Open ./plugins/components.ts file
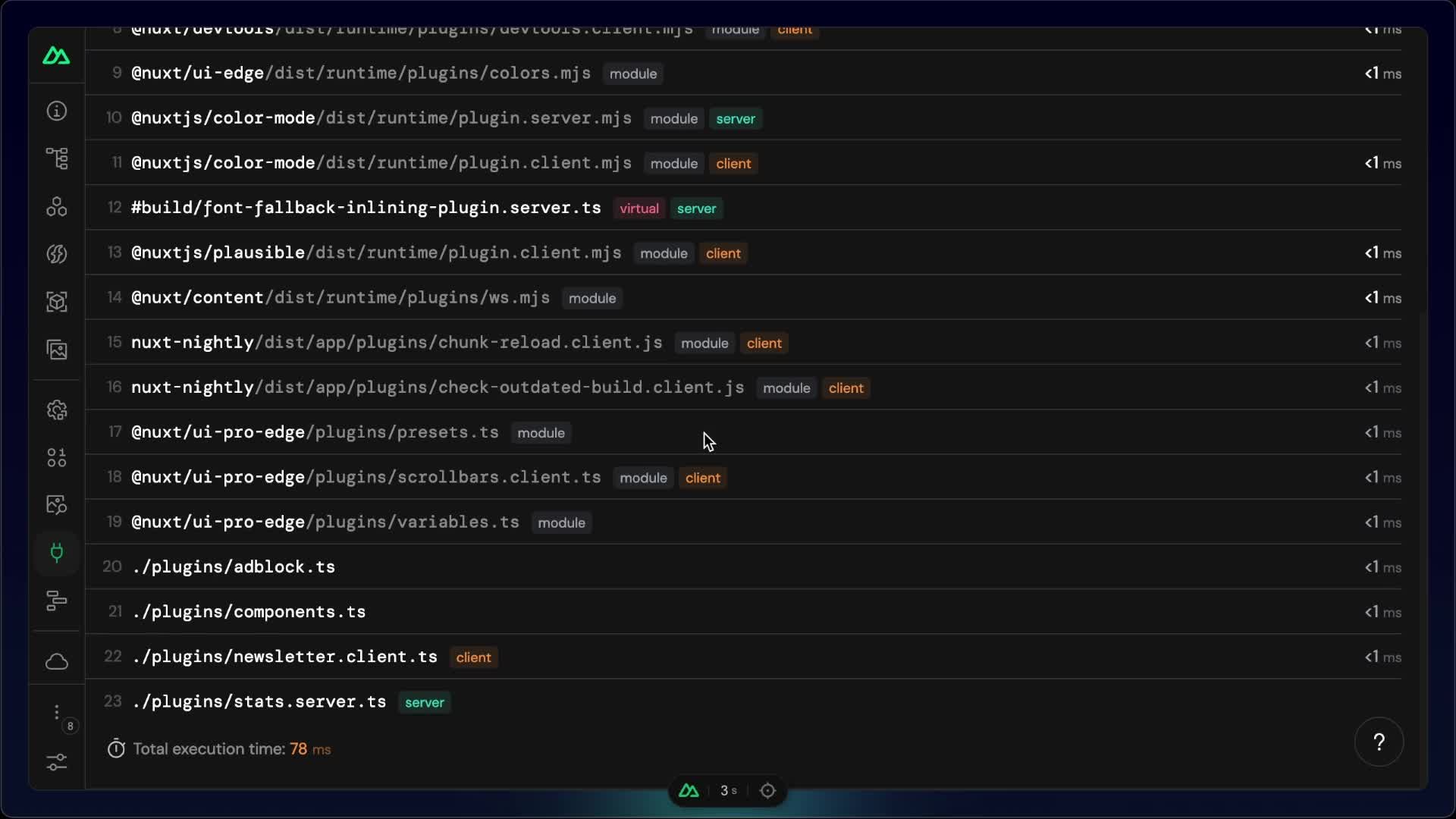The image size is (1456, 819). click(249, 611)
